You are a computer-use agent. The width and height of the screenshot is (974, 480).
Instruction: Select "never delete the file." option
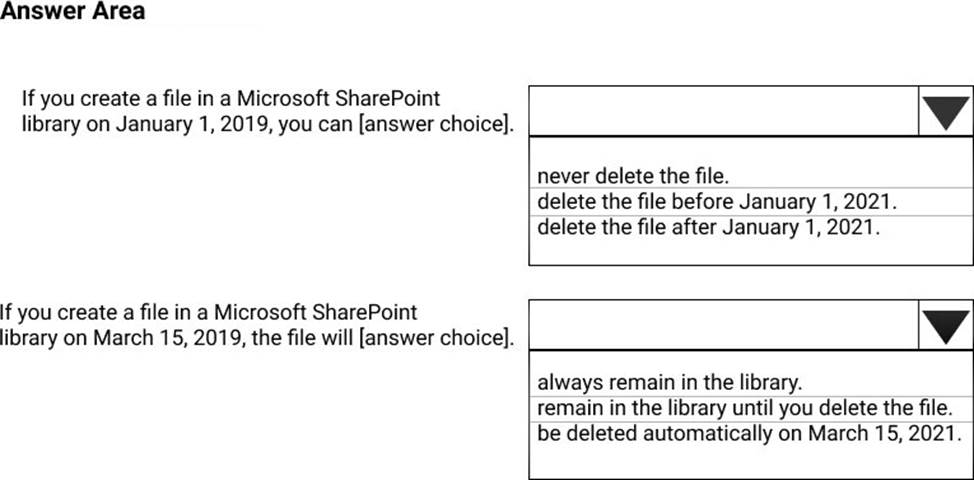(626, 178)
